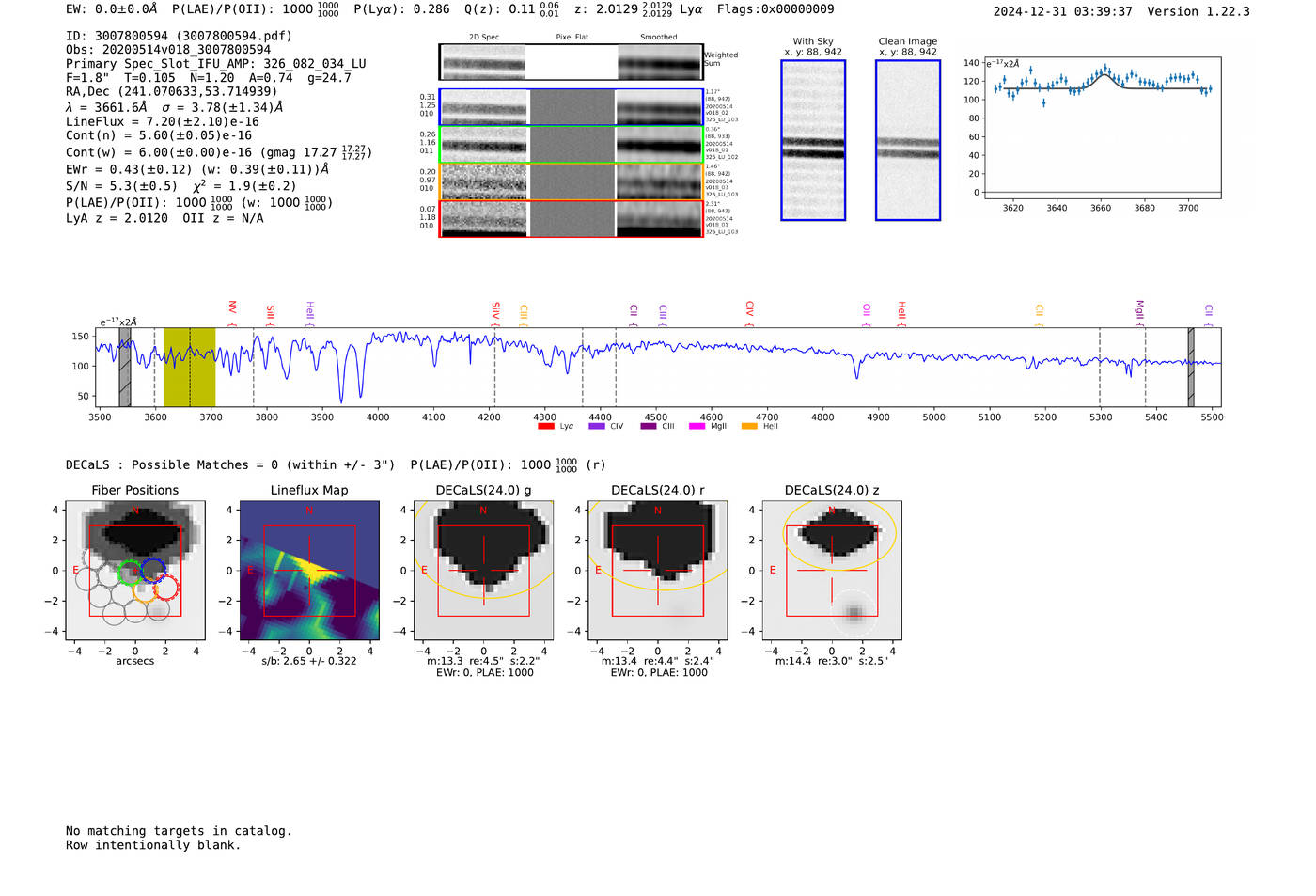Screen dimensions: 1316x896
Task: Click the header EW: 0.0±0.0Å value
Action: click(x=112, y=9)
